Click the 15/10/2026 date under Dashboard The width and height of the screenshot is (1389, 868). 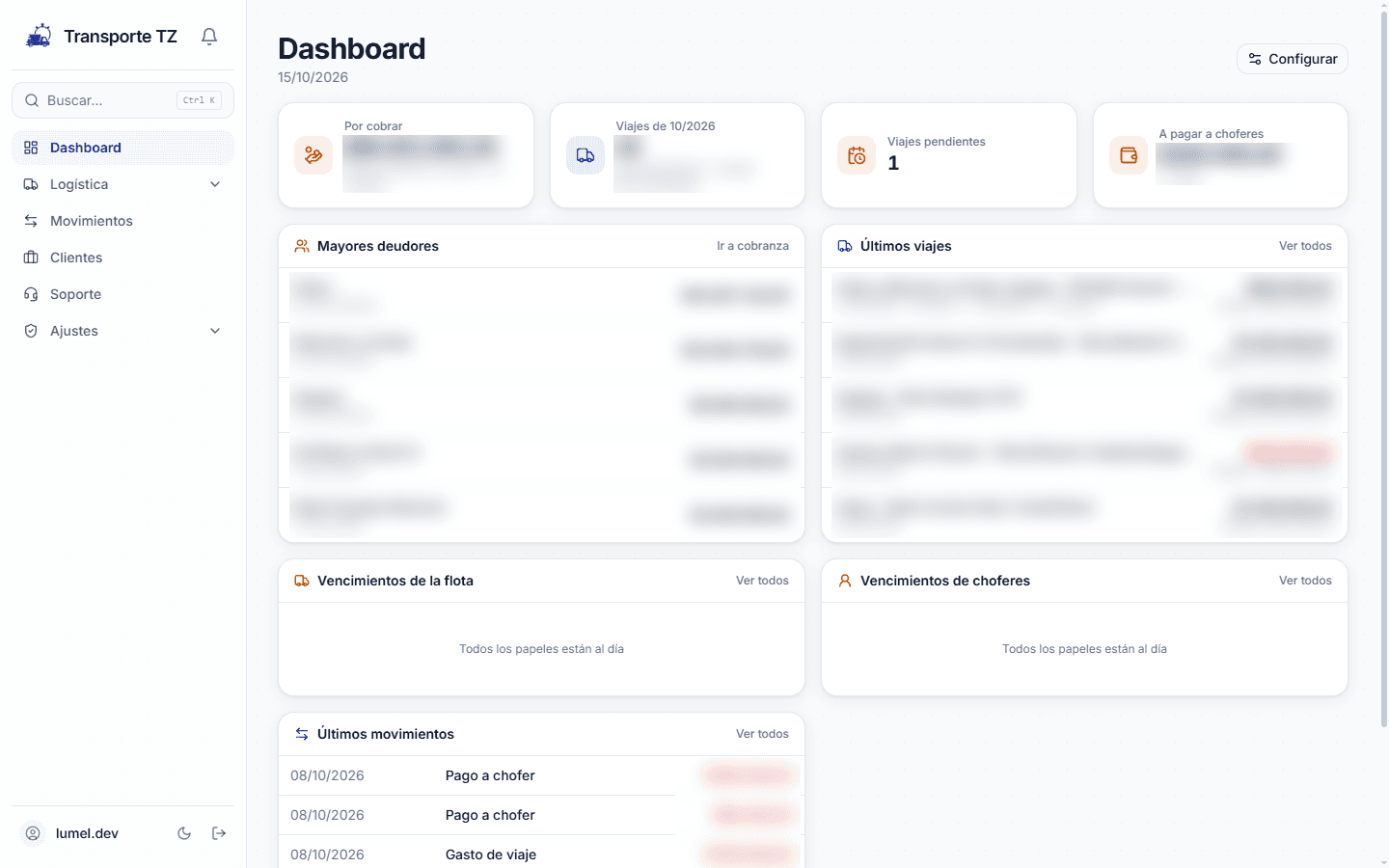coord(313,77)
